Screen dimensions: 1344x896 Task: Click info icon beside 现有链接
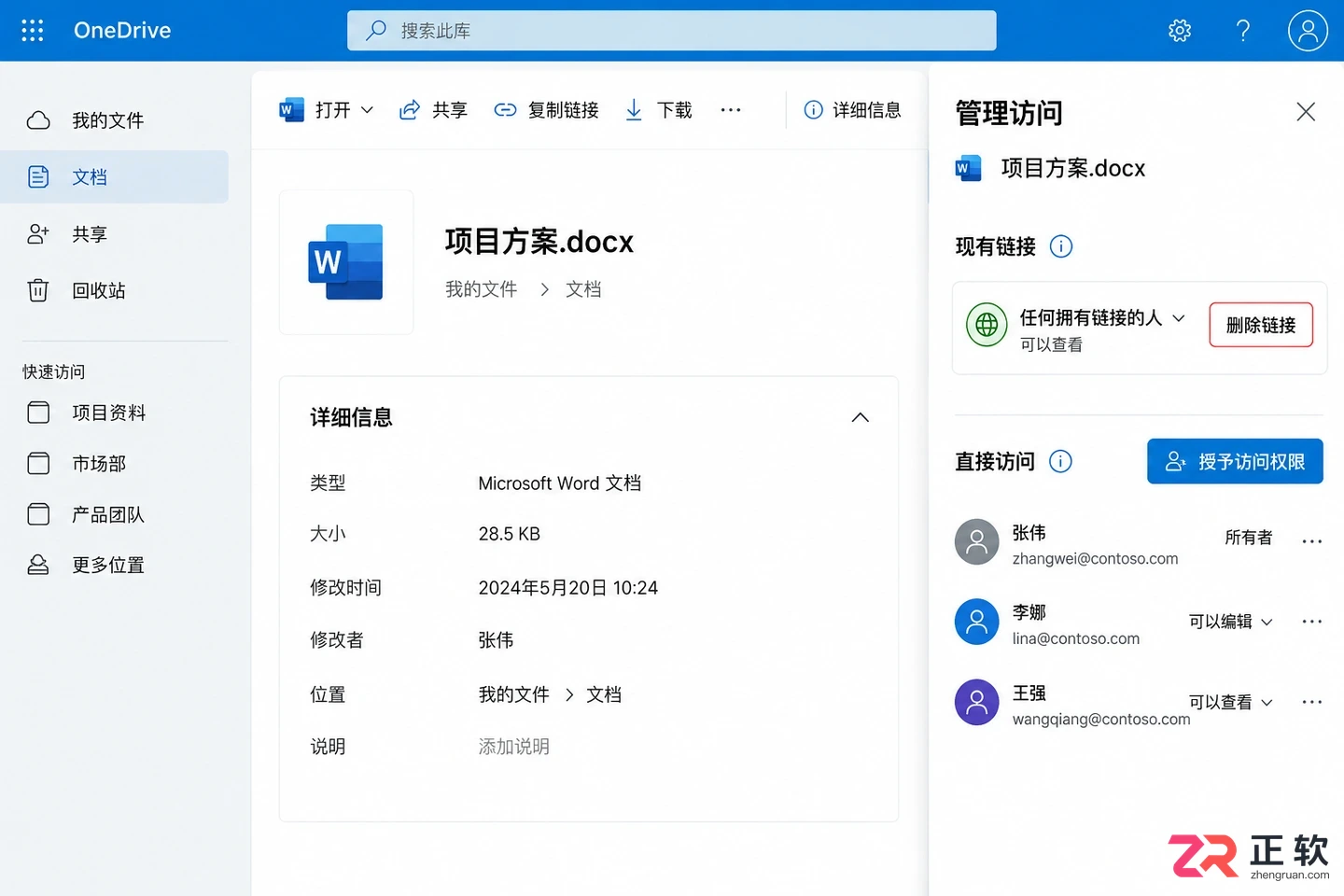click(x=1061, y=246)
